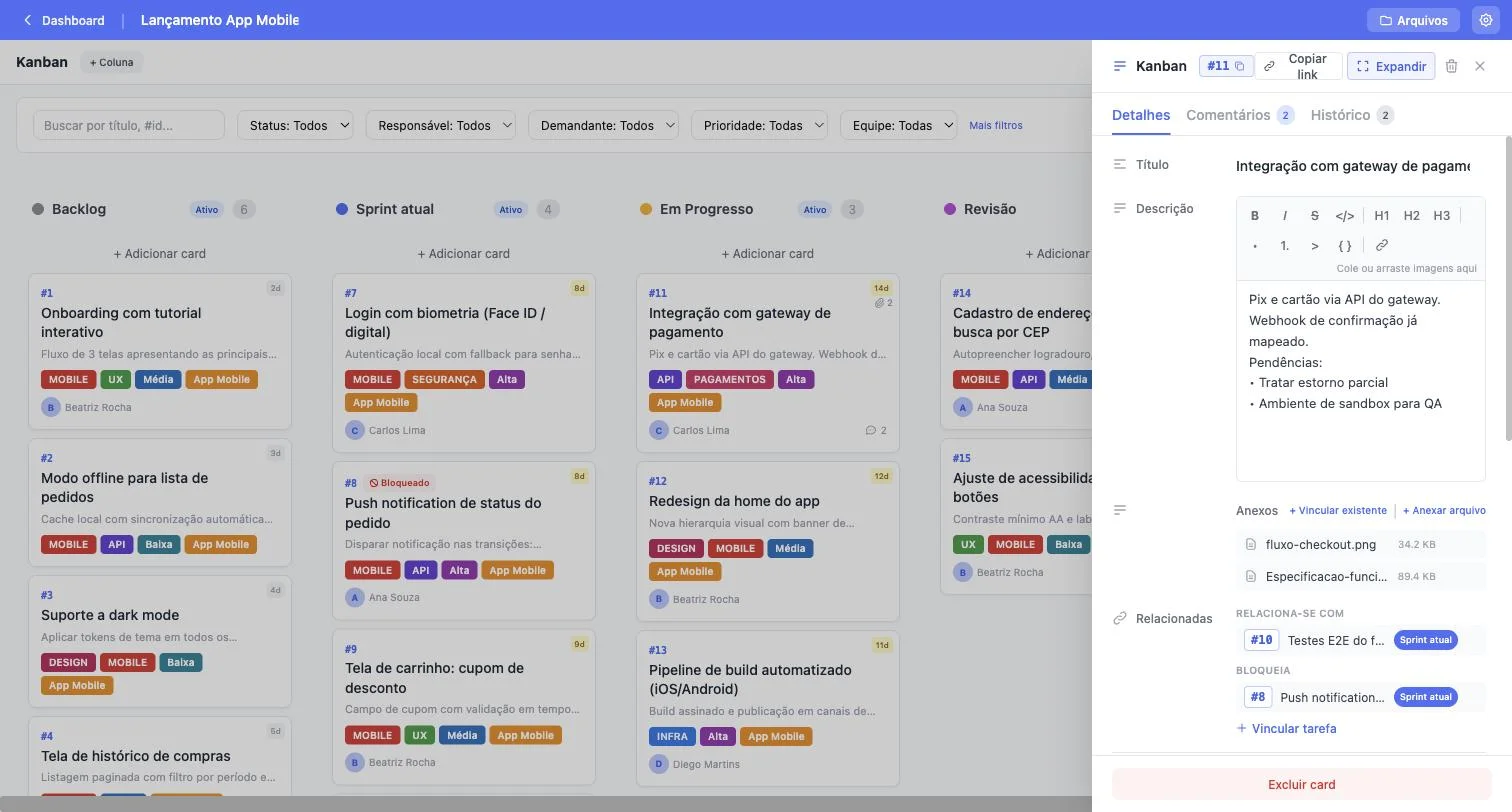Set heading level H1
This screenshot has width=1512, height=812.
[1382, 215]
